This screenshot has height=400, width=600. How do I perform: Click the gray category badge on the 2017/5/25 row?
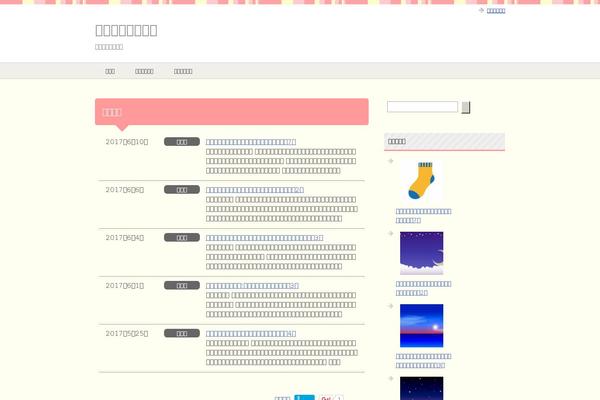pyautogui.click(x=182, y=333)
